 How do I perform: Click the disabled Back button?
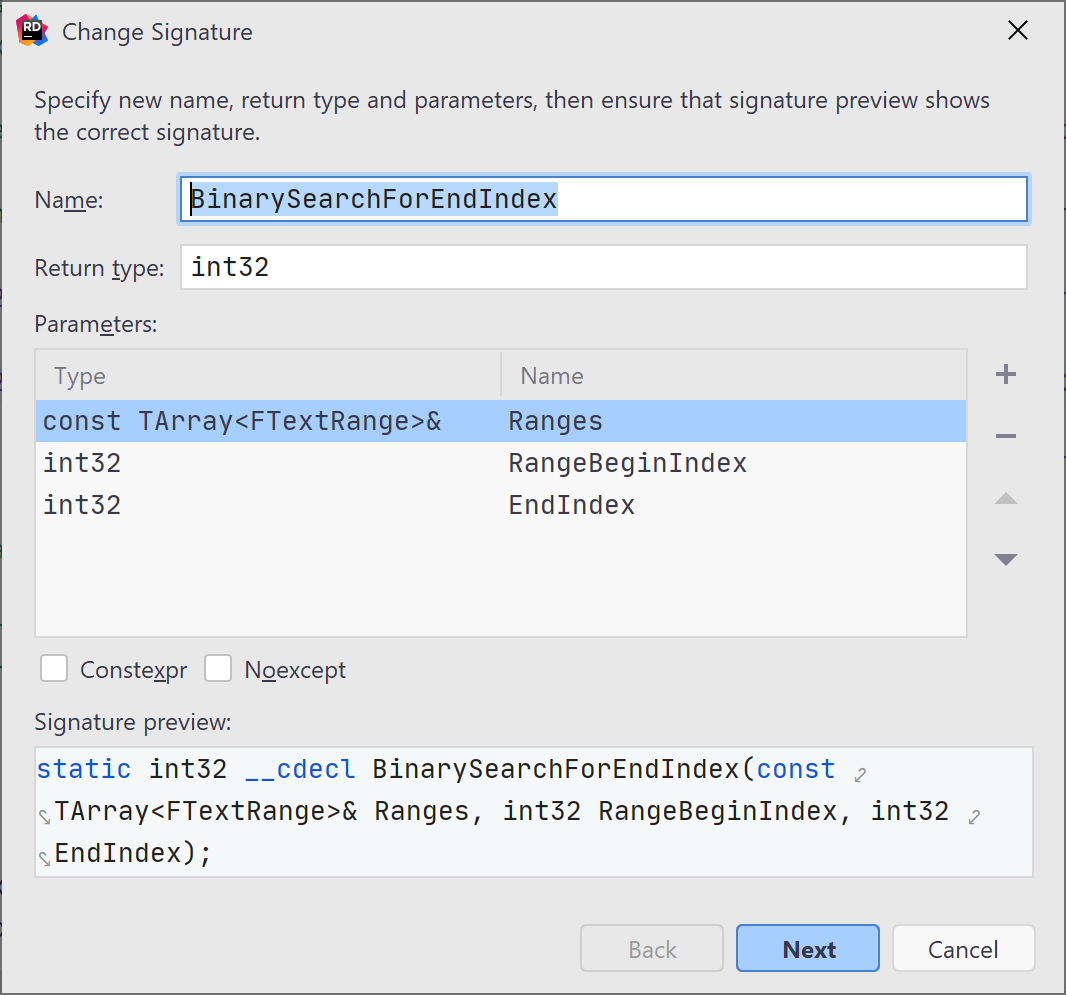[651, 948]
